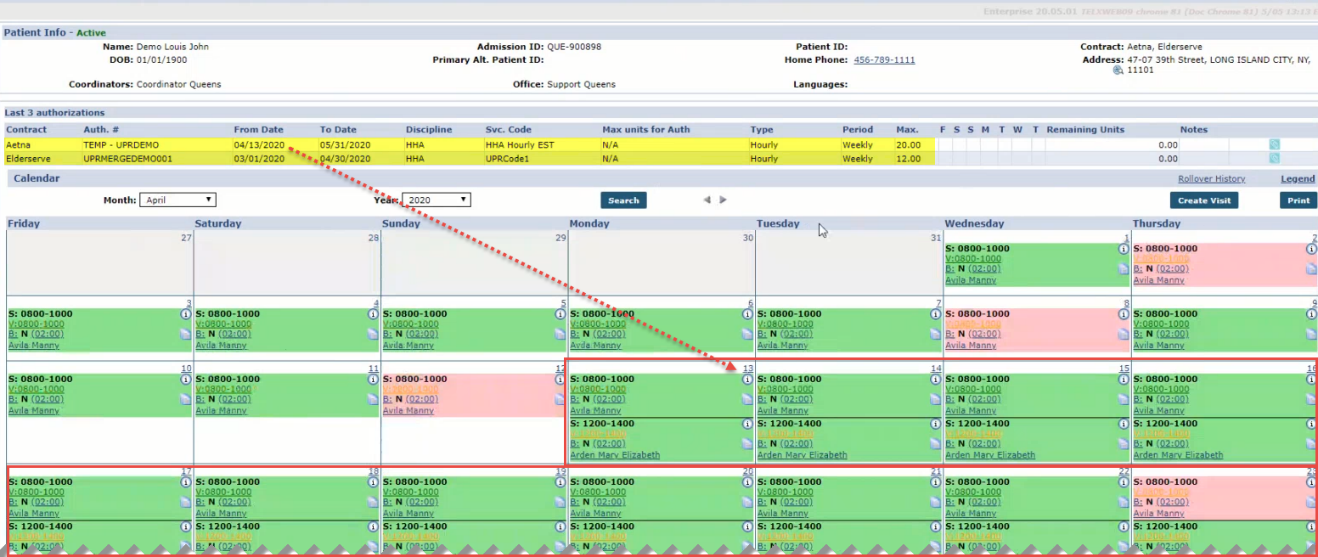Open note icon on April 15 0800-1000 visit
The width and height of the screenshot is (1318, 557).
click(1124, 399)
